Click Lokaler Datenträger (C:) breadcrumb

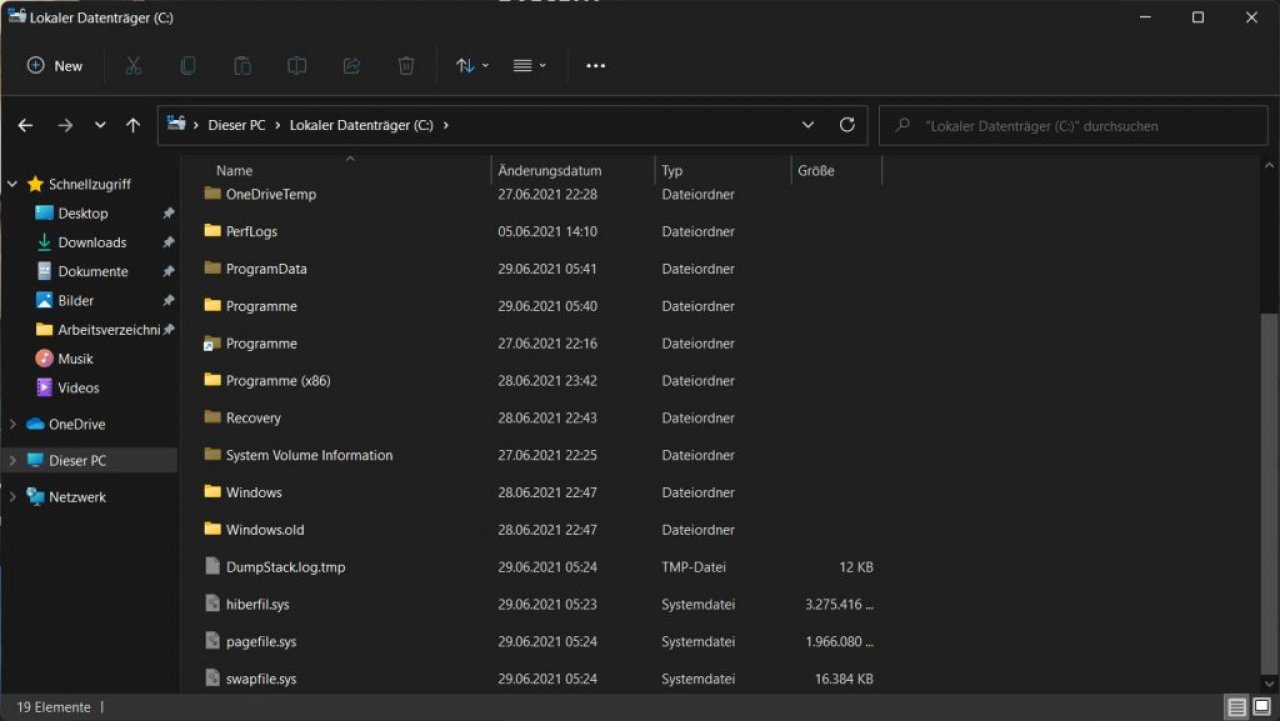coord(361,126)
